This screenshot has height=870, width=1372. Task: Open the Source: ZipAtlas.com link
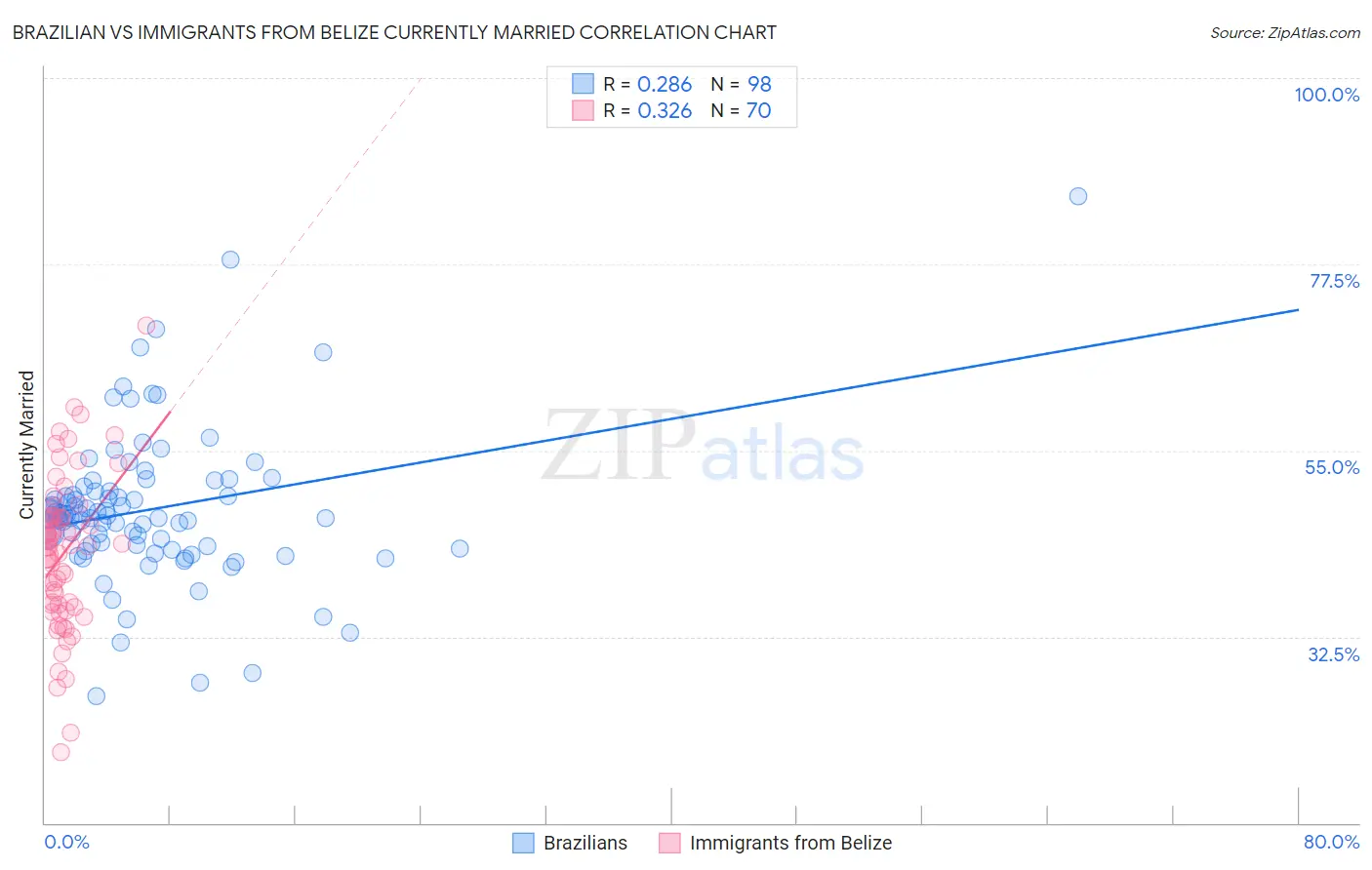[x=1285, y=33]
